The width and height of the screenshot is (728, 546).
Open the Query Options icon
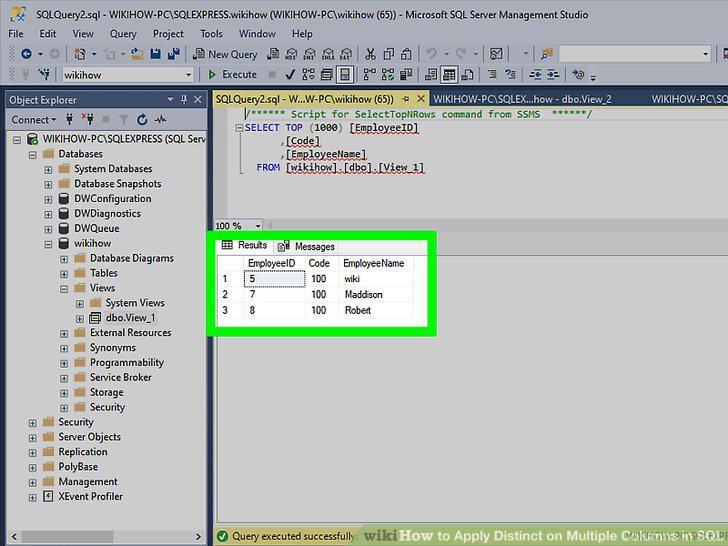coord(326,74)
